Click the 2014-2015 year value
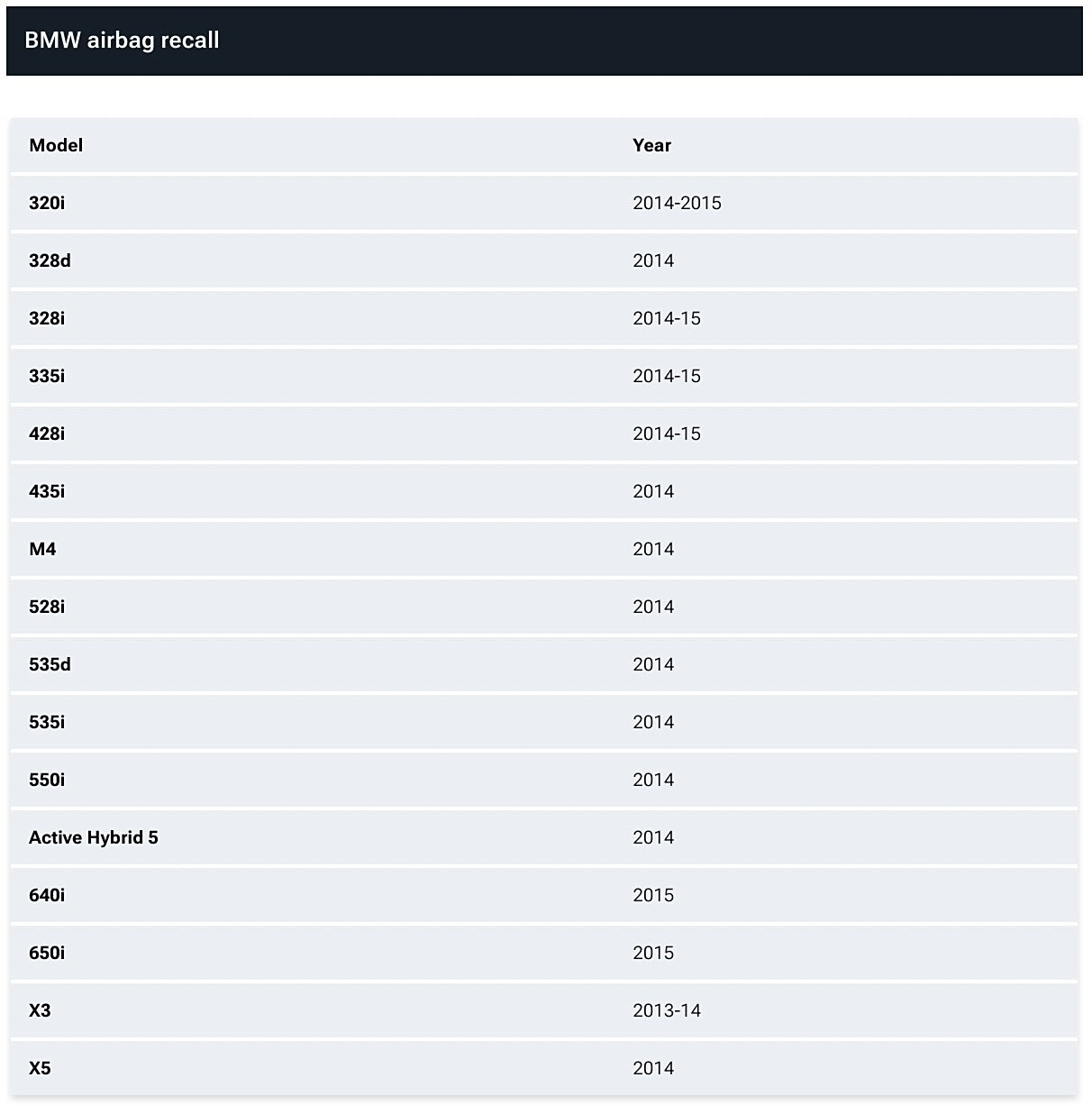This screenshot has height=1105, width=1092. click(677, 203)
